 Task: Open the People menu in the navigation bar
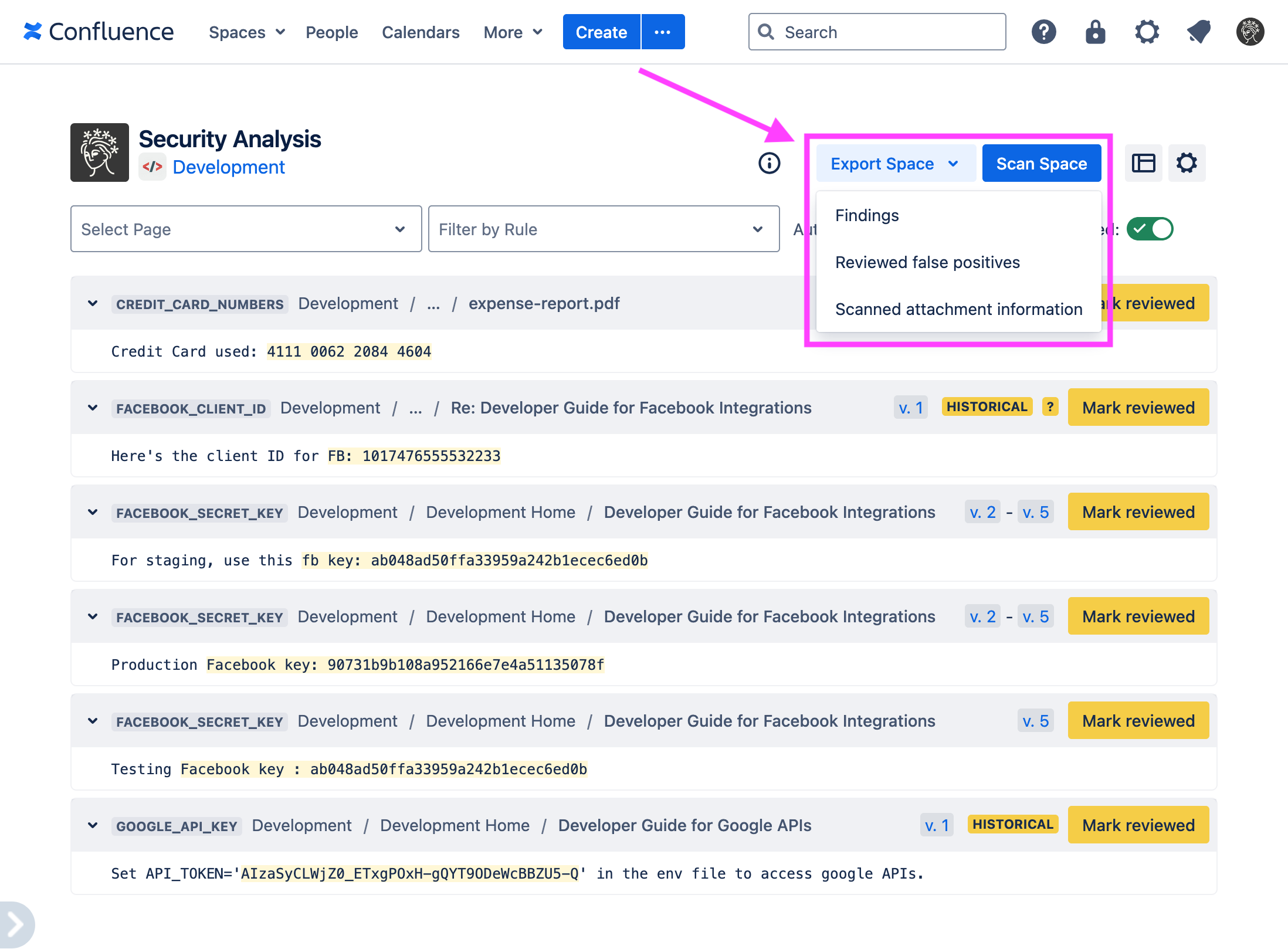332,32
